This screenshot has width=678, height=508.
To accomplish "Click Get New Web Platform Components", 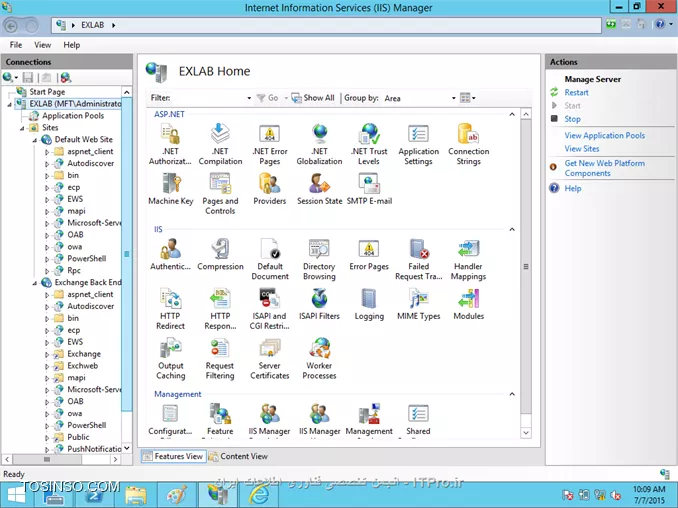I will click(604, 168).
